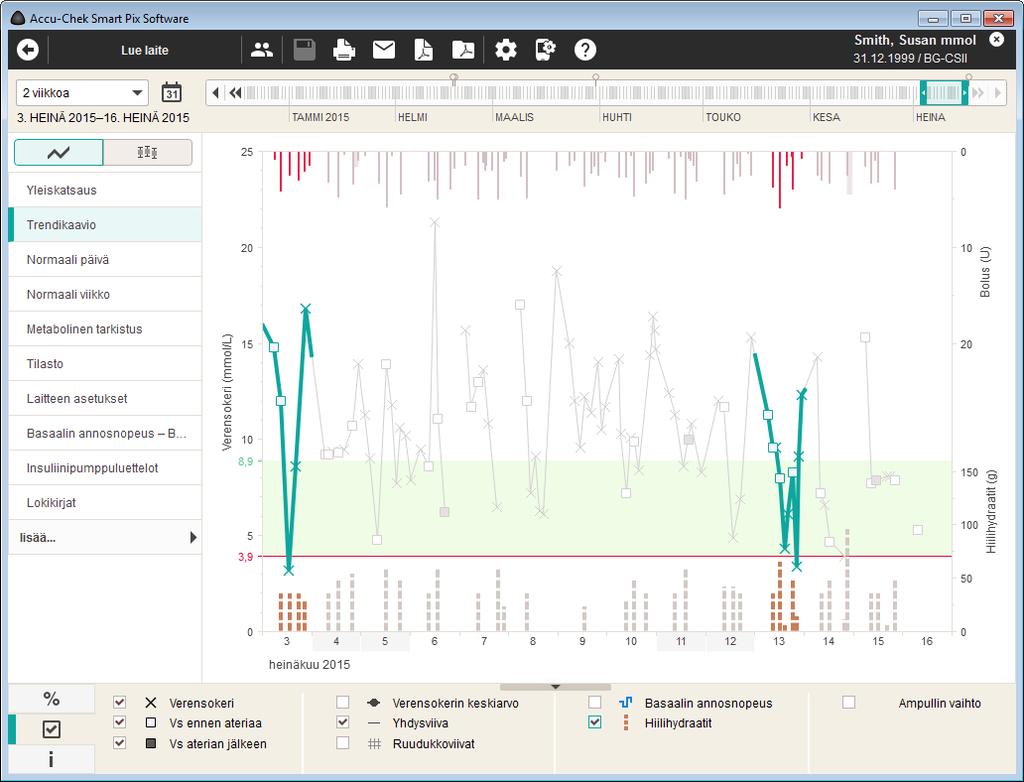This screenshot has width=1024, height=782.
Task: Jump timeline back with double left arrow
Action: (235, 93)
